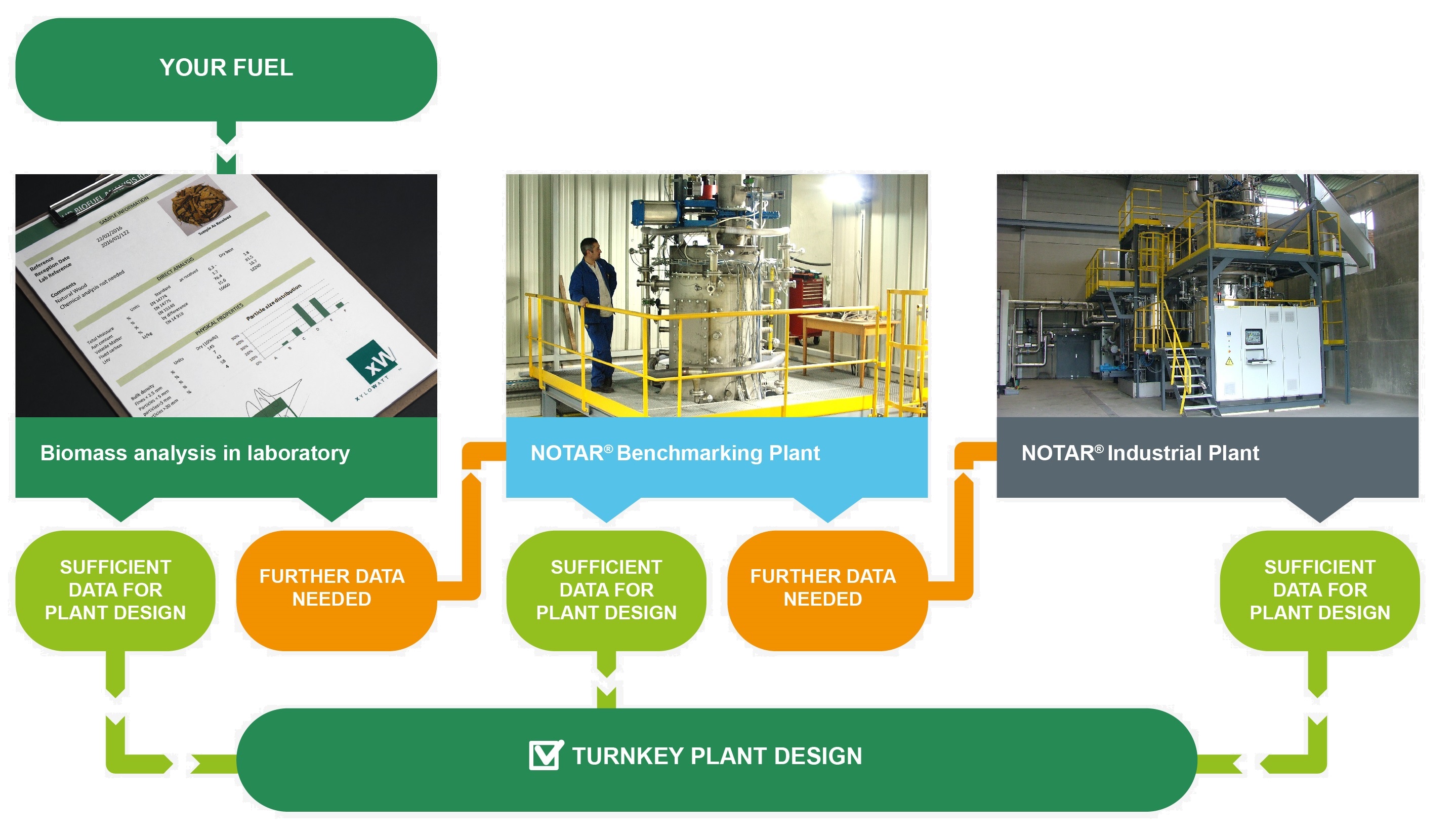Image resolution: width=1456 pixels, height=833 pixels.
Task: Click the Sufficient Data box under Benchmarking Plant
Action: (606, 591)
